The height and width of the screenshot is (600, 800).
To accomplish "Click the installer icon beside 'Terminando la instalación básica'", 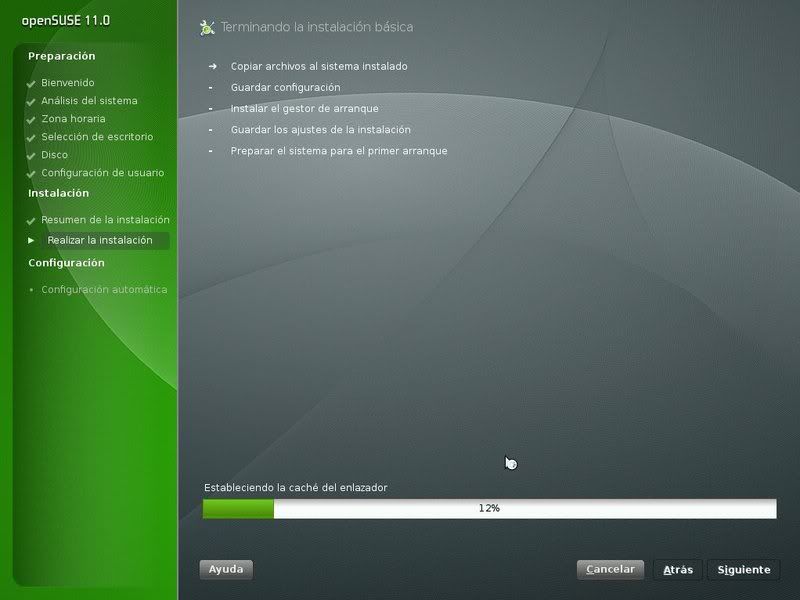I will [x=207, y=28].
